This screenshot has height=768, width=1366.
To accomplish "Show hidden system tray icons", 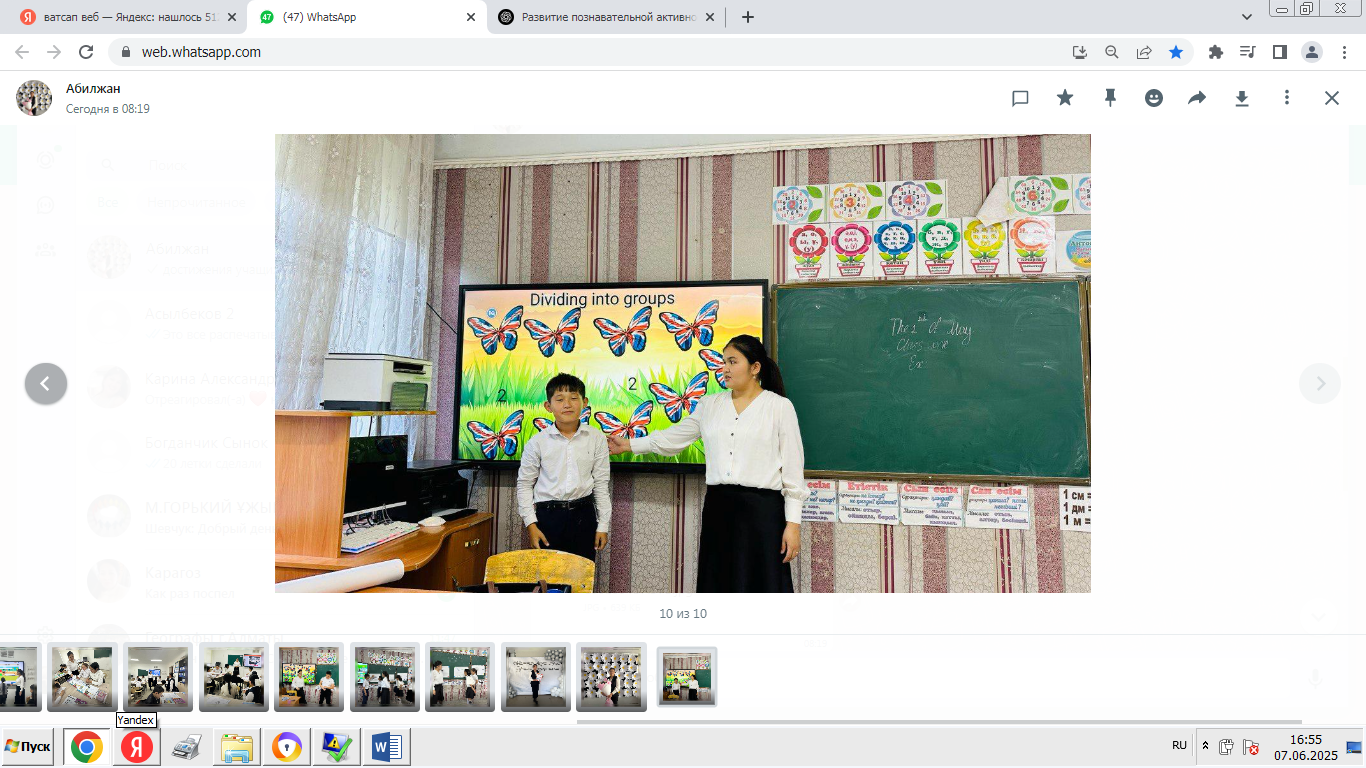I will [x=1205, y=746].
